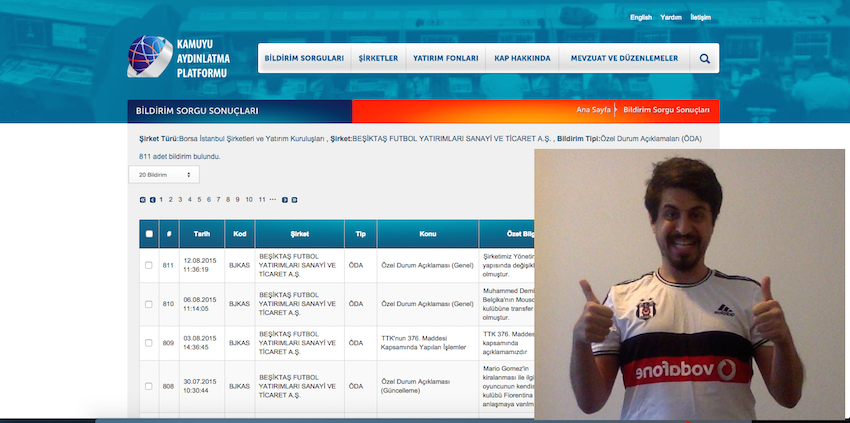Viewport: 850px width, 423px height.
Task: Click the # column header
Action: tap(169, 234)
